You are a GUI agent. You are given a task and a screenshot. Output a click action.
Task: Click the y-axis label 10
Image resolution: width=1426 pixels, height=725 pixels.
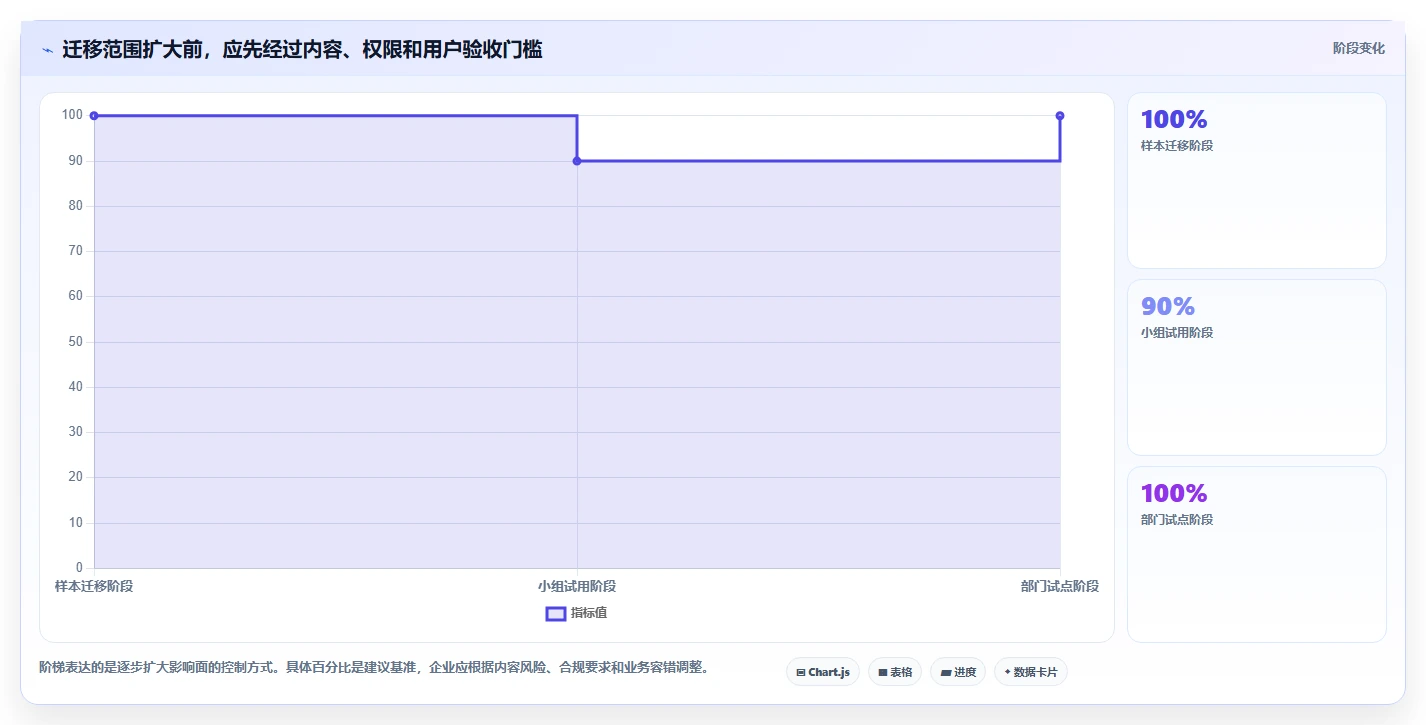tap(75, 523)
